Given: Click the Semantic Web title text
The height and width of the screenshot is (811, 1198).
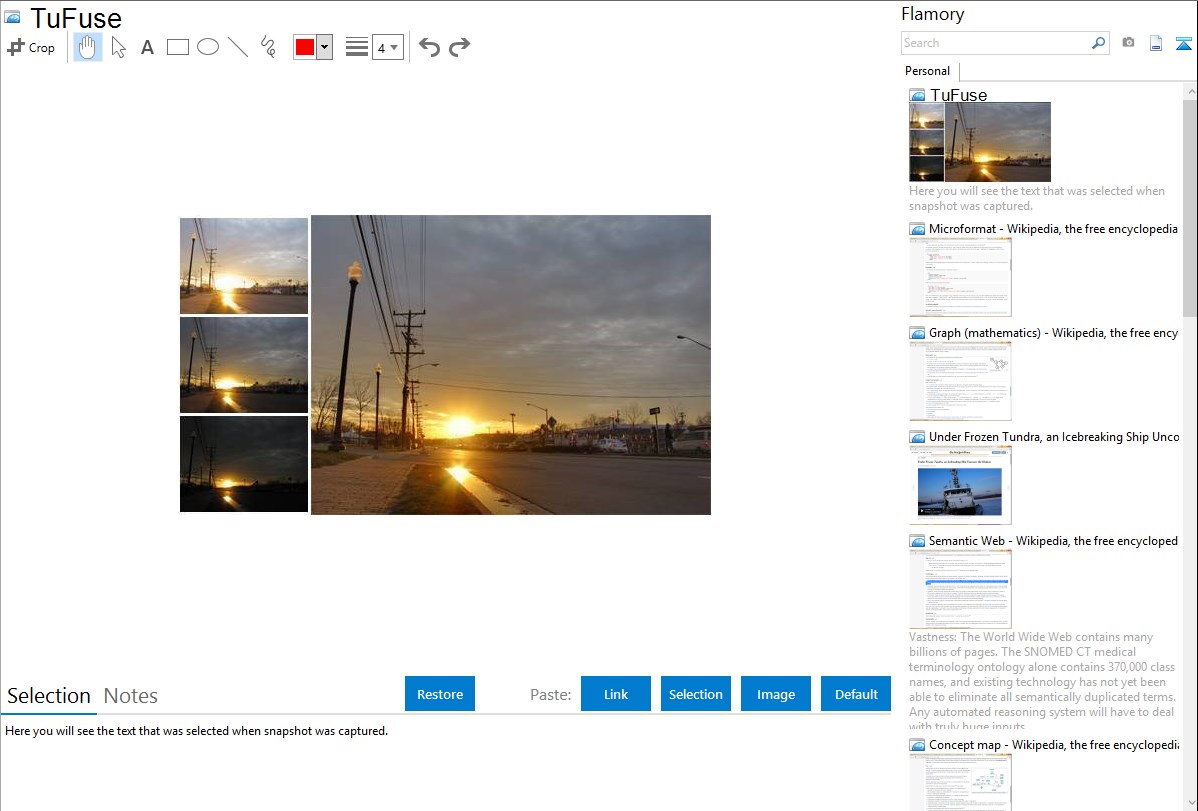Looking at the screenshot, I should (1054, 540).
